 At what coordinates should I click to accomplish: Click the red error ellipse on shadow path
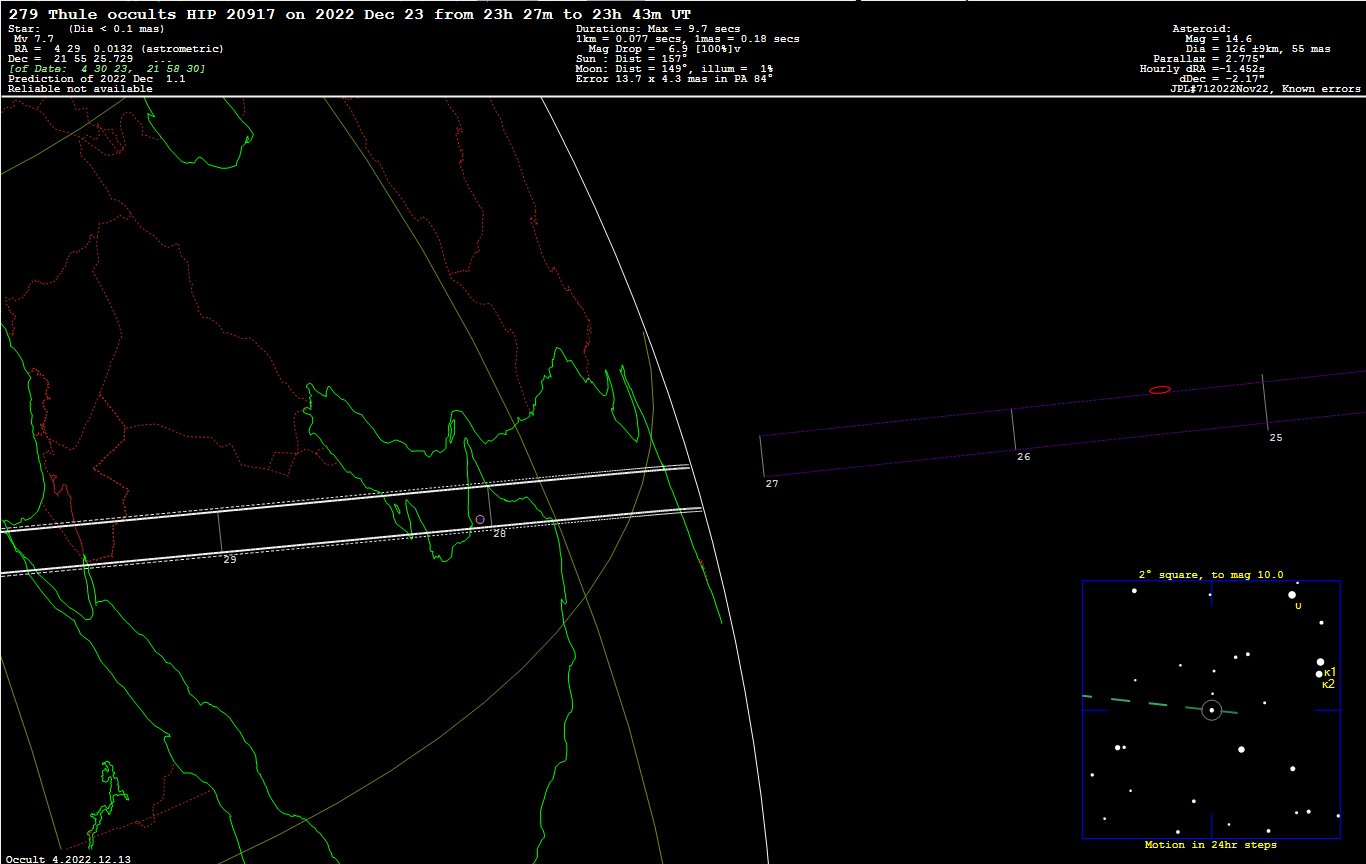point(1159,389)
